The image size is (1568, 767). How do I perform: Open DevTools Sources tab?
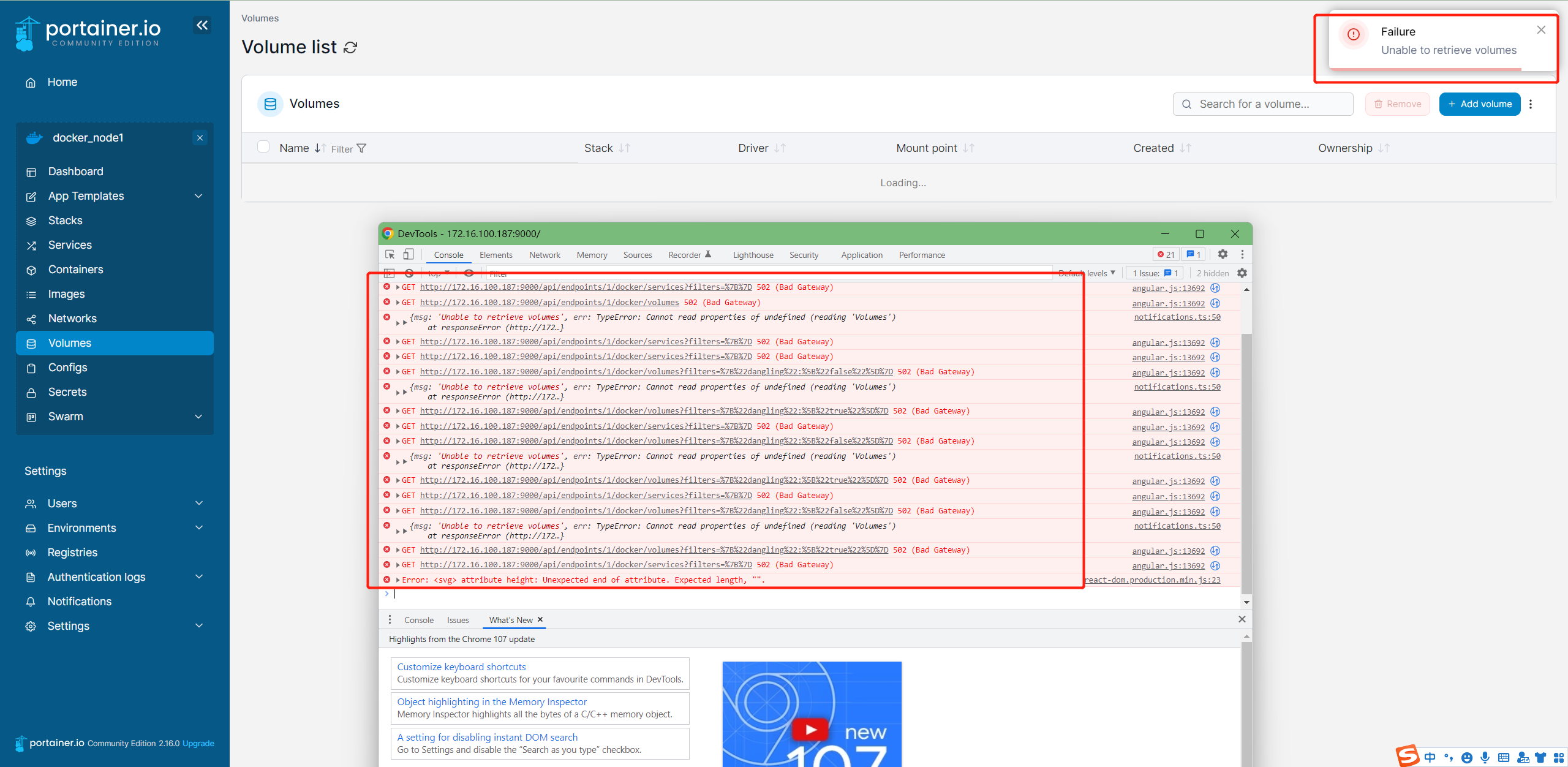pos(638,255)
